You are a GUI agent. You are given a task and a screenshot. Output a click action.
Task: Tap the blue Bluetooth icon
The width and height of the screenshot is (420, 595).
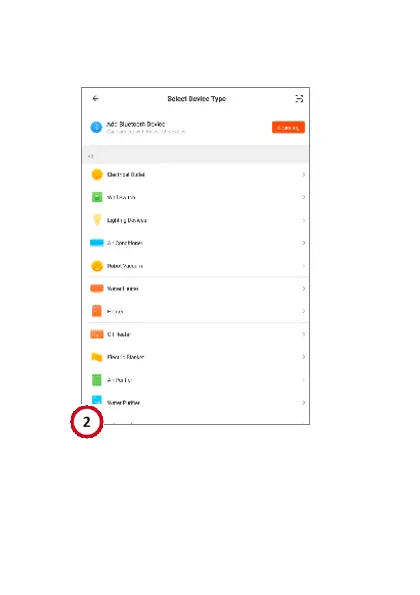[x=96, y=127]
